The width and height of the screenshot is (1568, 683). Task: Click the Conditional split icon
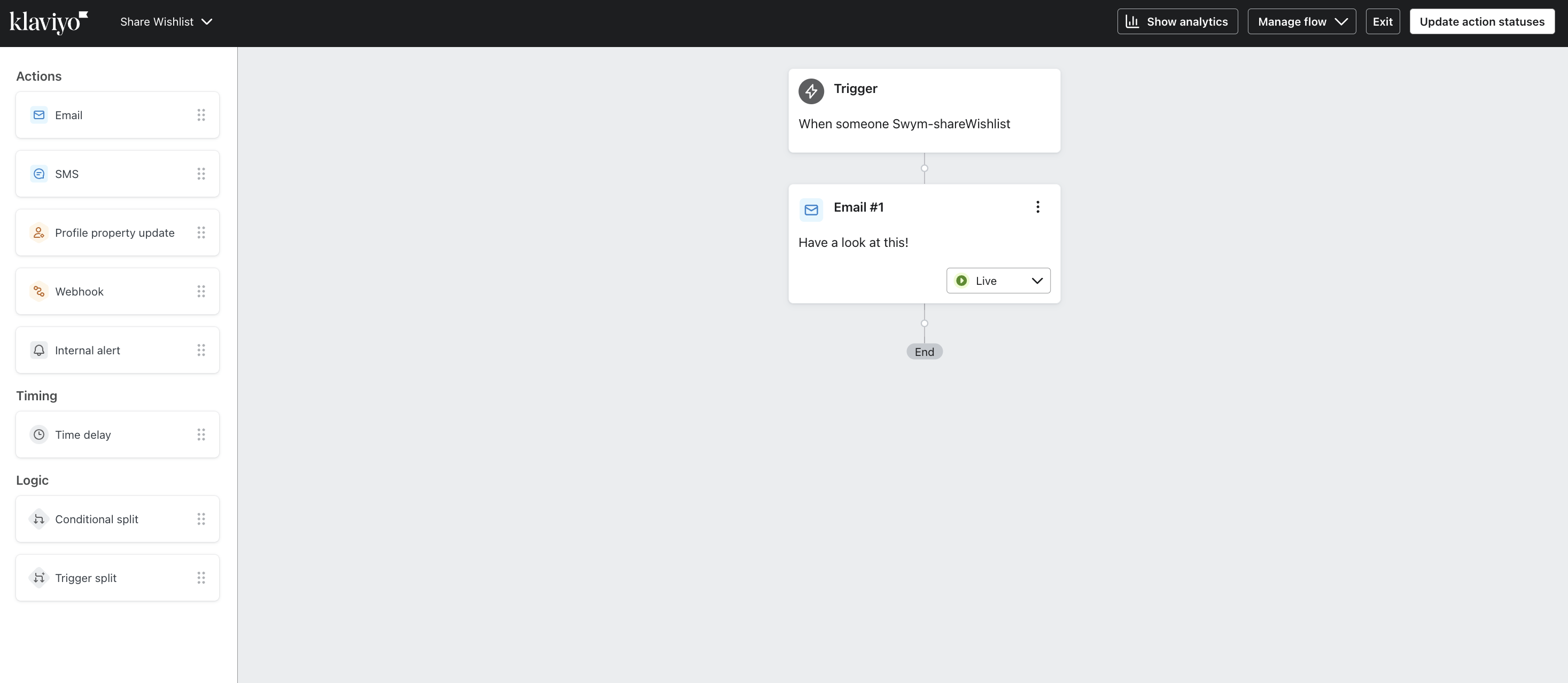(39, 519)
